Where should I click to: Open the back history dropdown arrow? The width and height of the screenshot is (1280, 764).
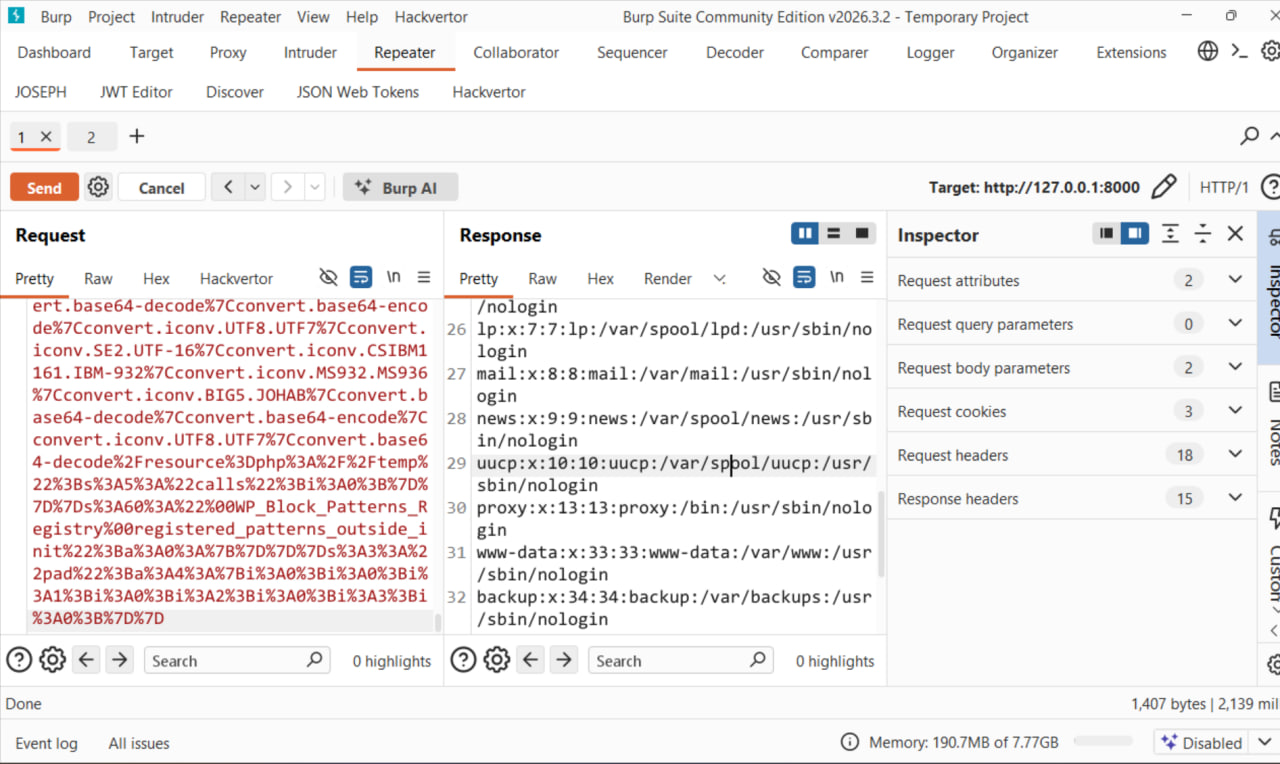255,187
